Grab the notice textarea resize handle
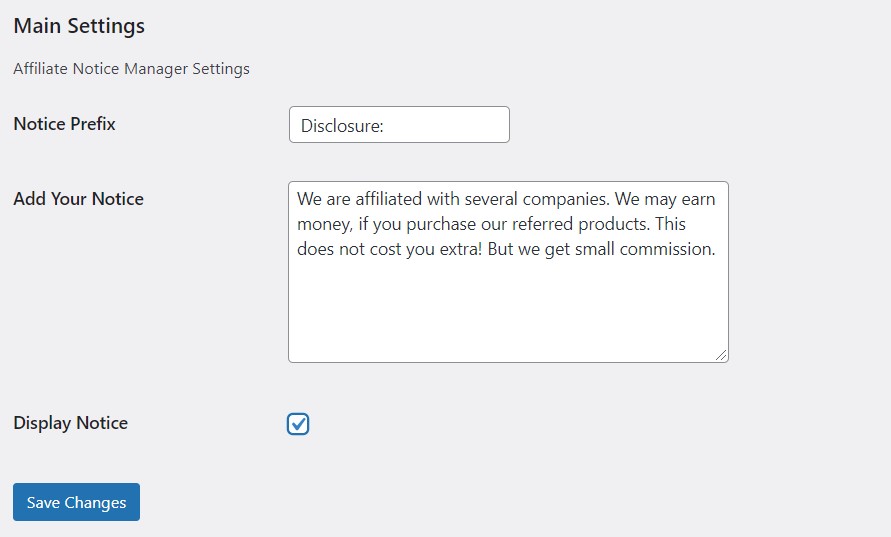The image size is (891, 537). pos(721,355)
